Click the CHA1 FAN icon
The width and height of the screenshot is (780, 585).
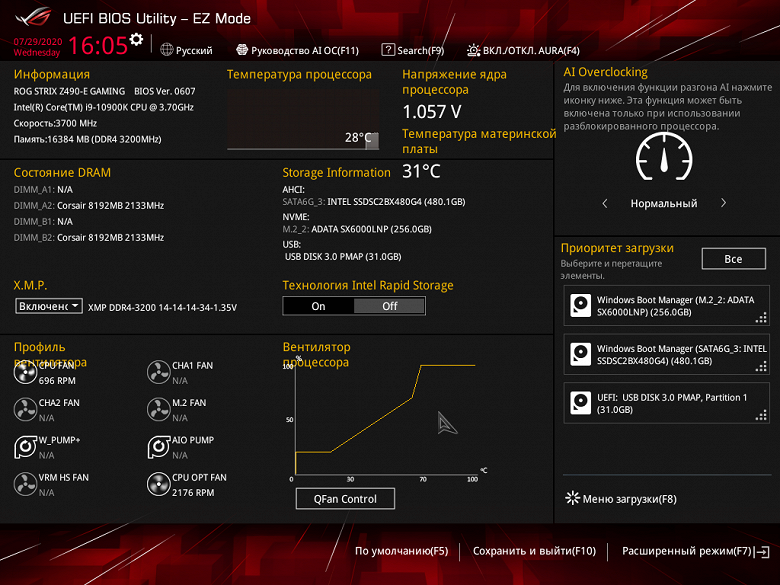159,372
